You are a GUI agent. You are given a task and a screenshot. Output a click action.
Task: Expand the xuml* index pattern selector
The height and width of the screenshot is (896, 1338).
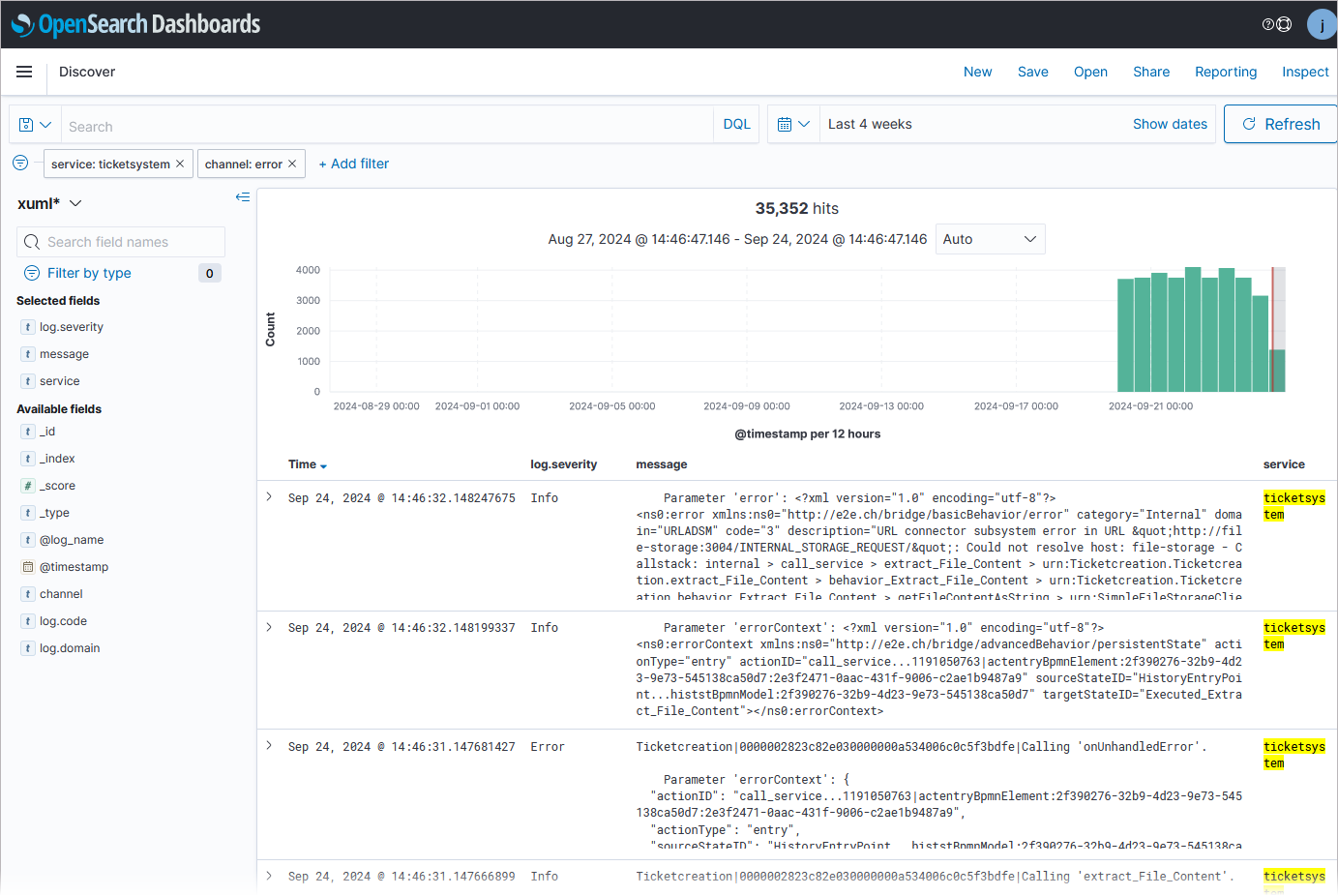(49, 203)
